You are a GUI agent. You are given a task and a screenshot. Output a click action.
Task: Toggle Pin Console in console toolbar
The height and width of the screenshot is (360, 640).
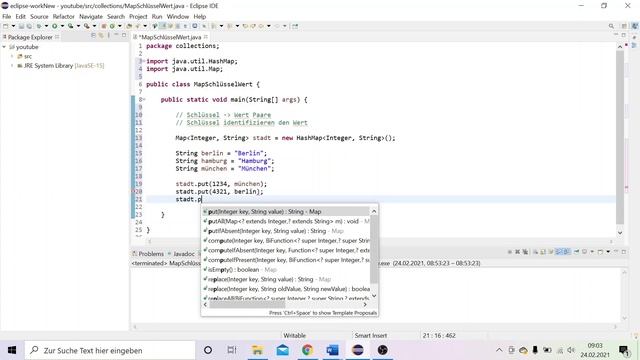(576, 252)
